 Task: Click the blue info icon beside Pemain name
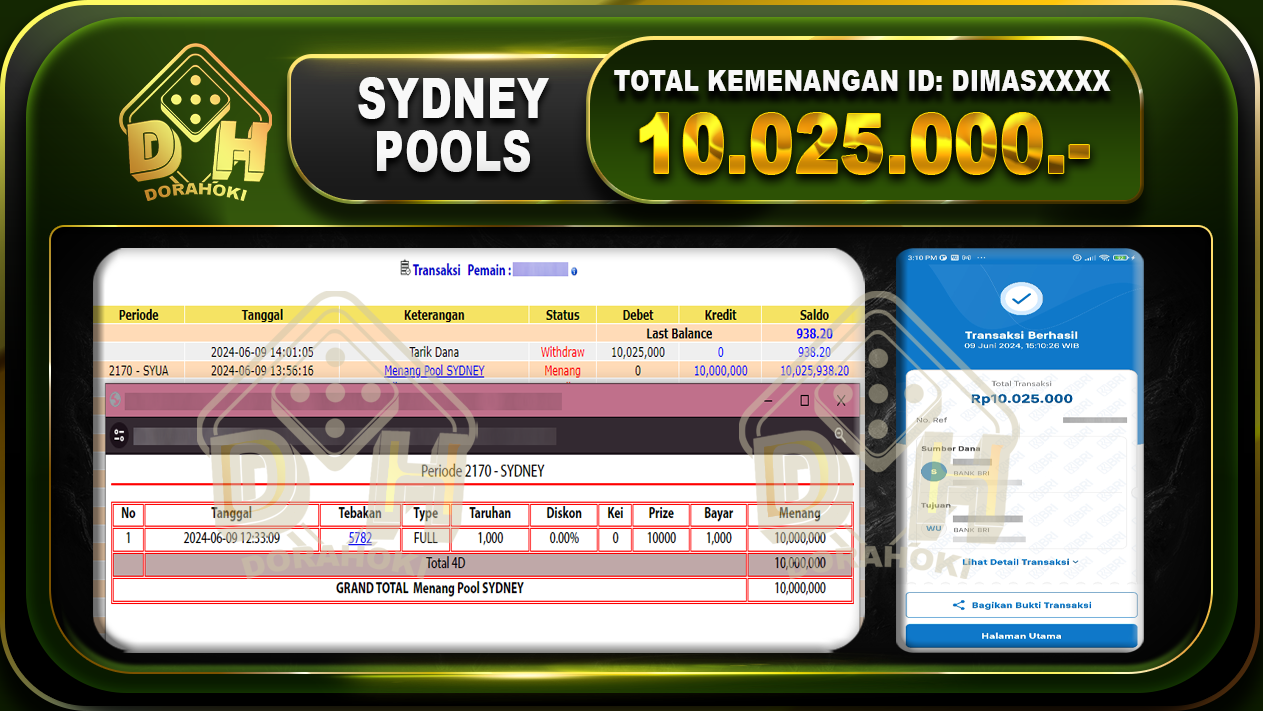(575, 270)
